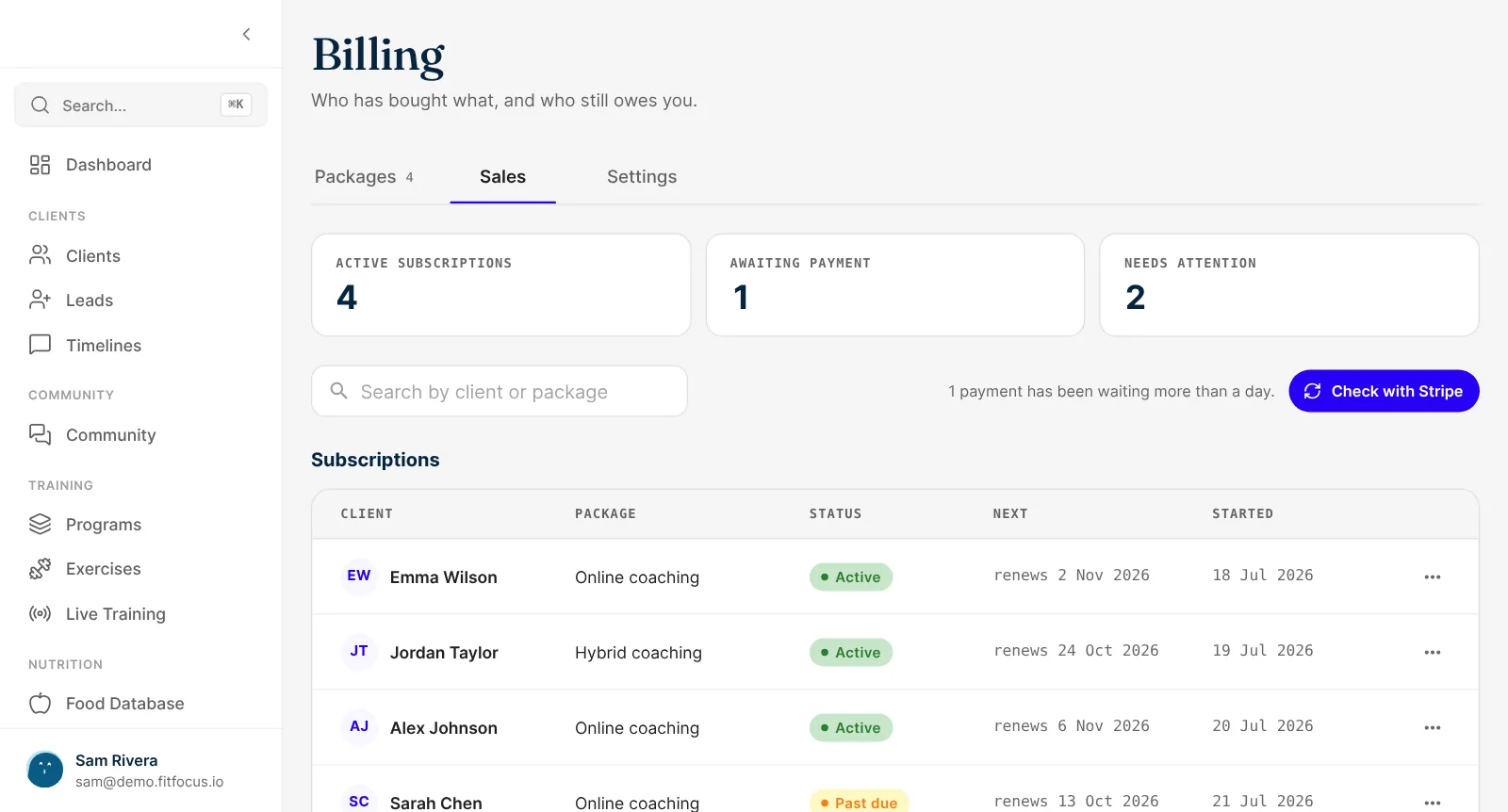The width and height of the screenshot is (1508, 812).
Task: Click the Client column header
Action: click(x=367, y=513)
